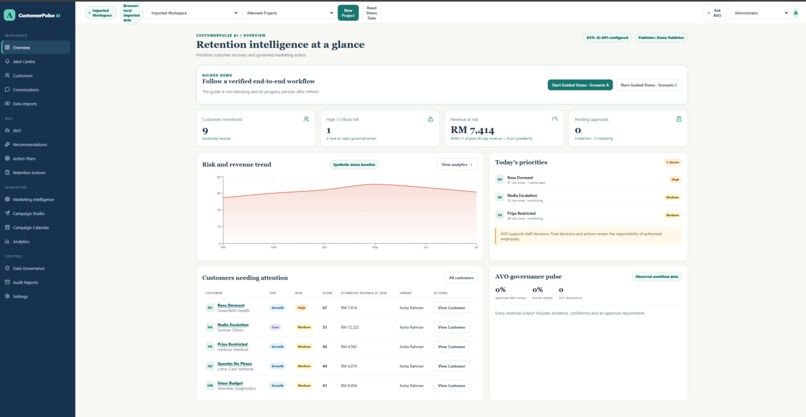Click the warning triangle on High / Critical risk card
The image size is (806, 417).
pos(430,119)
